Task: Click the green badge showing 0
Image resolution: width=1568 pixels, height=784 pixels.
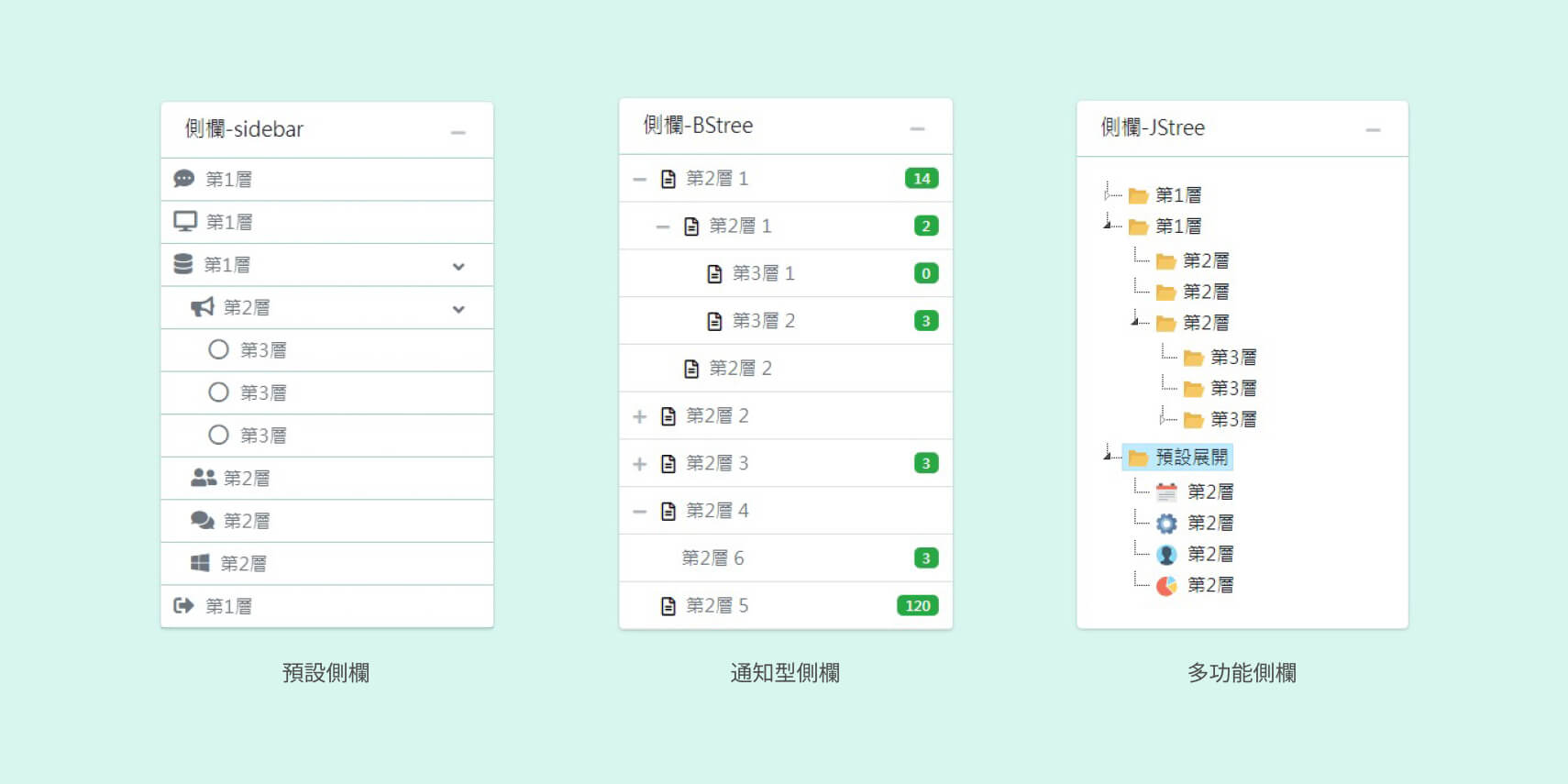Action: 926,273
